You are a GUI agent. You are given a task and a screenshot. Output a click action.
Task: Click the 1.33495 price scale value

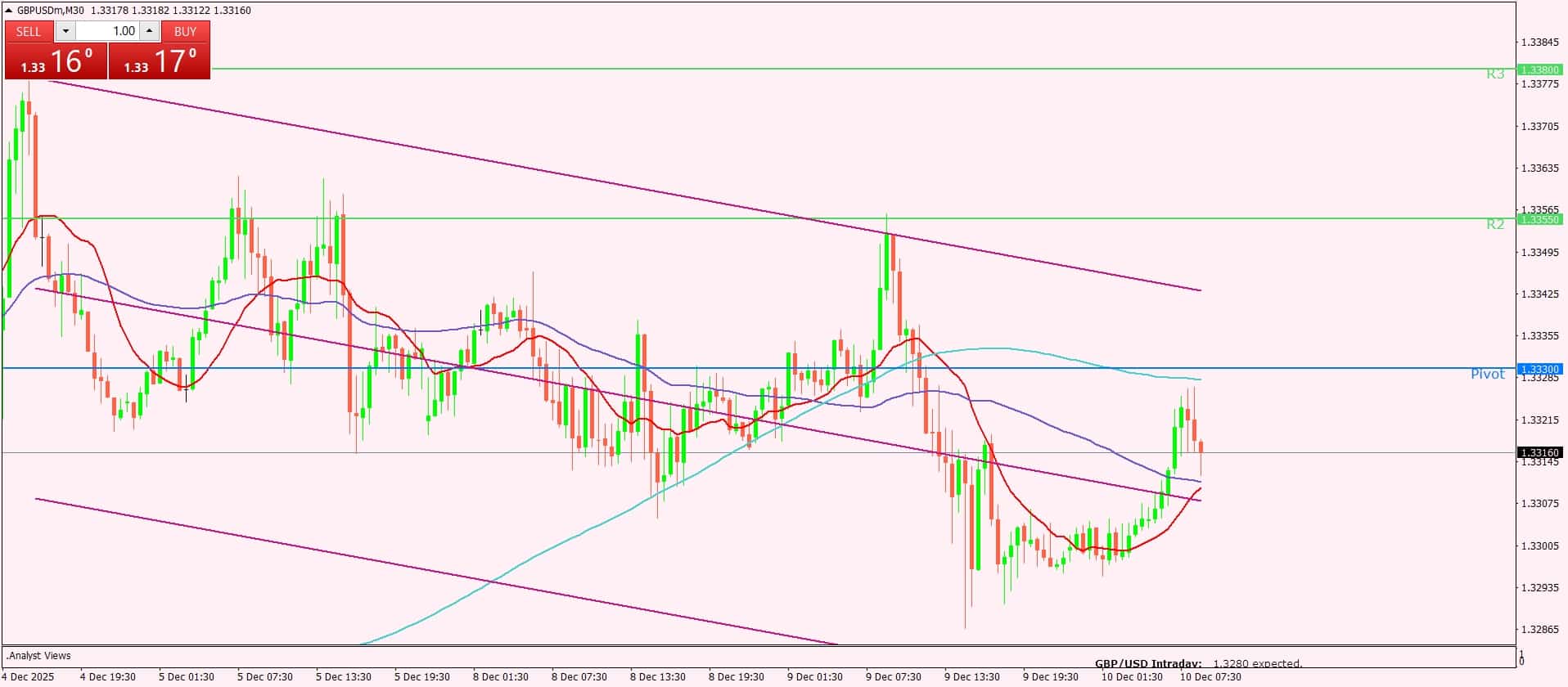[x=1539, y=252]
